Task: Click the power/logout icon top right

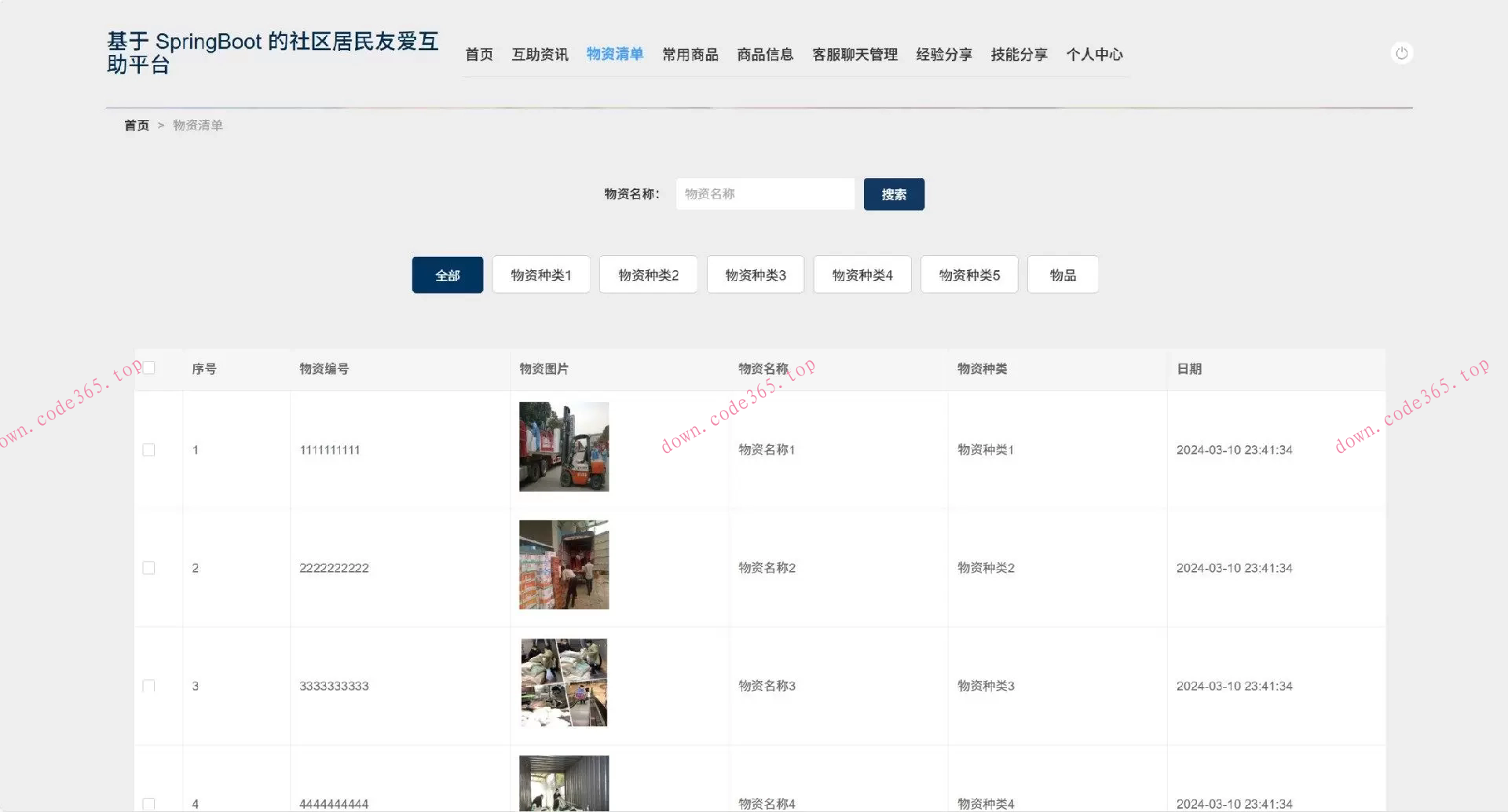Action: [1403, 53]
